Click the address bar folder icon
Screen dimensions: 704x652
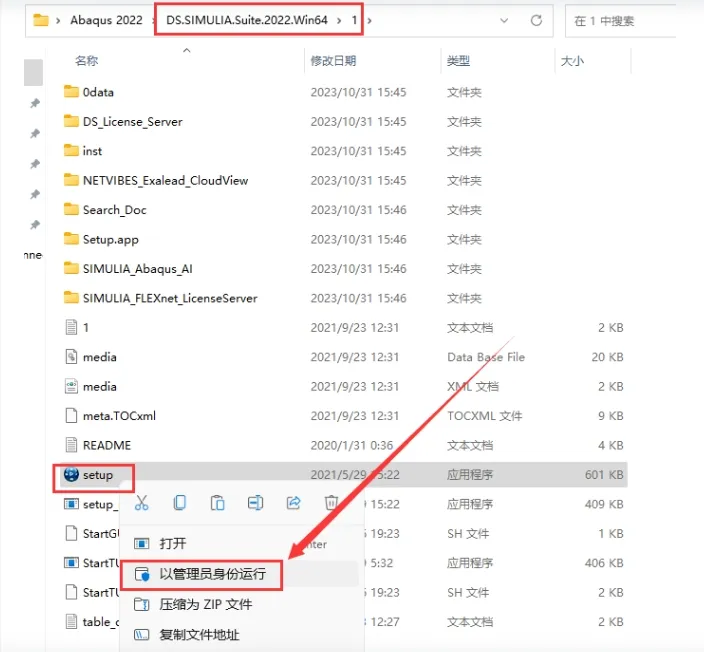(x=41, y=20)
